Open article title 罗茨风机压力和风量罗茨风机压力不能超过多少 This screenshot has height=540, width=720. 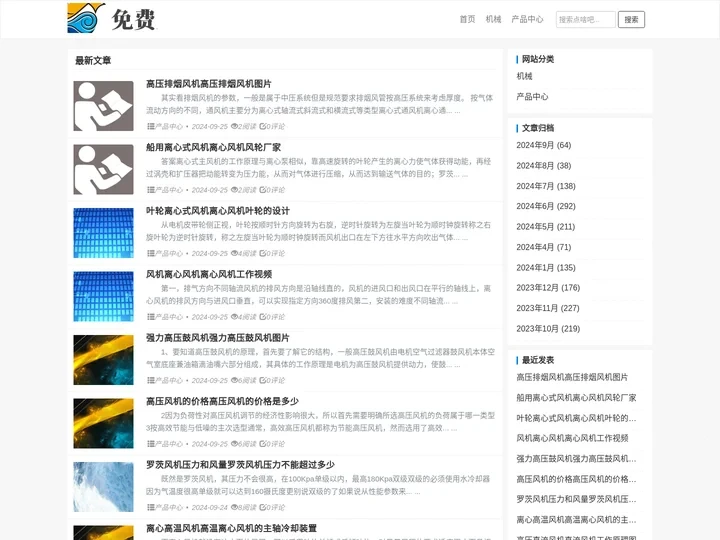tap(240, 465)
